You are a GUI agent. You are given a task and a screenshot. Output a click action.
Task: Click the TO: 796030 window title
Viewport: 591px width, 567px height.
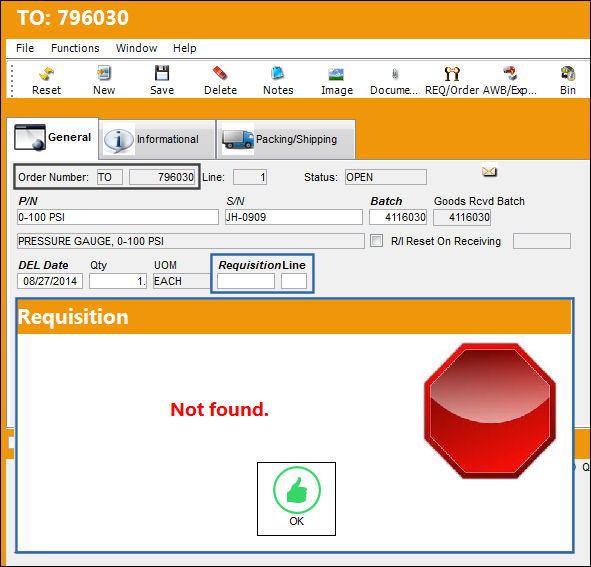(x=73, y=18)
